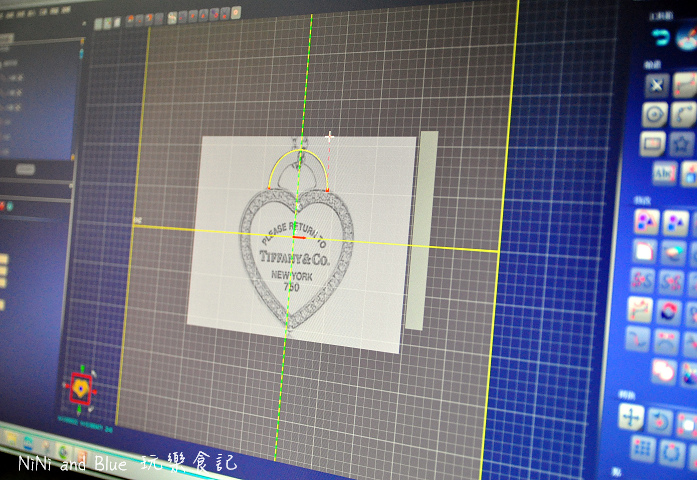Select the polyline tool with red points
The image size is (700, 480).
pos(685,85)
